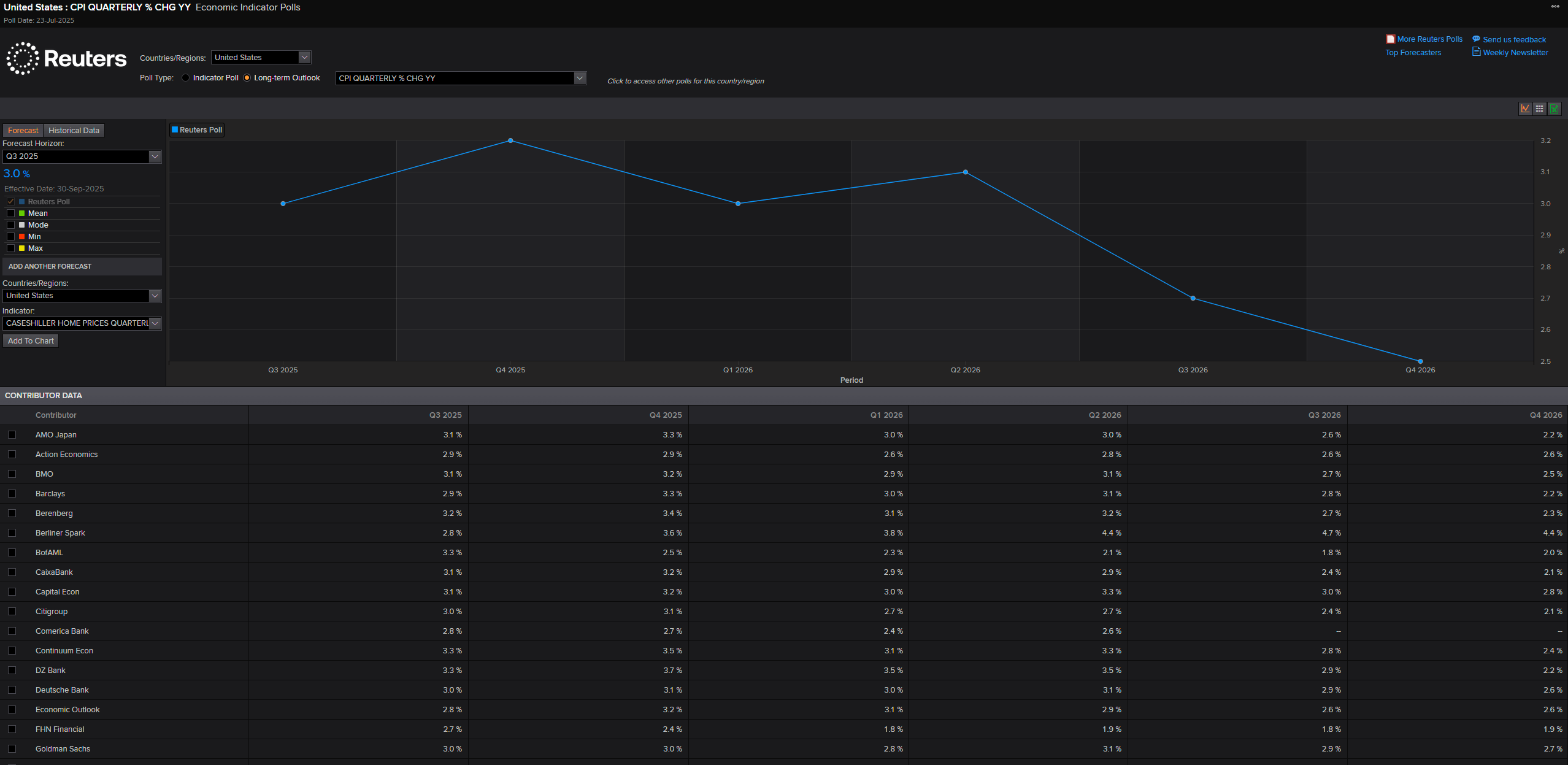Click the feedback speech bubble icon
Viewport: 1568px width, 765px height.
(1476, 39)
